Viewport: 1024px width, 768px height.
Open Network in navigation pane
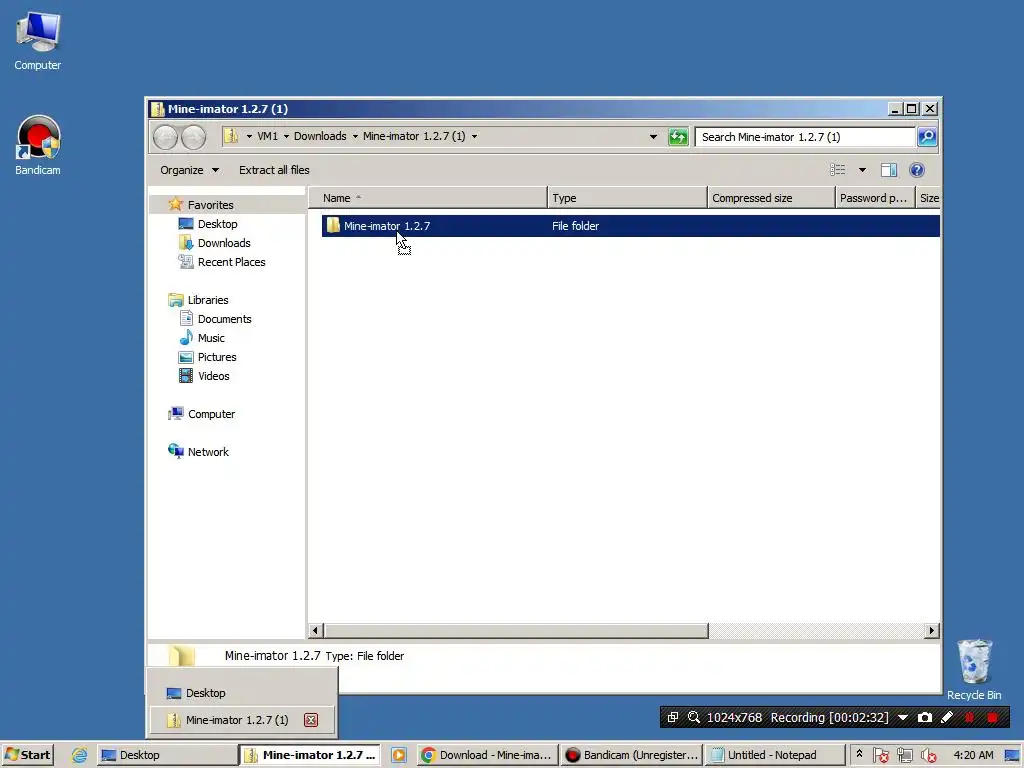[x=208, y=452]
